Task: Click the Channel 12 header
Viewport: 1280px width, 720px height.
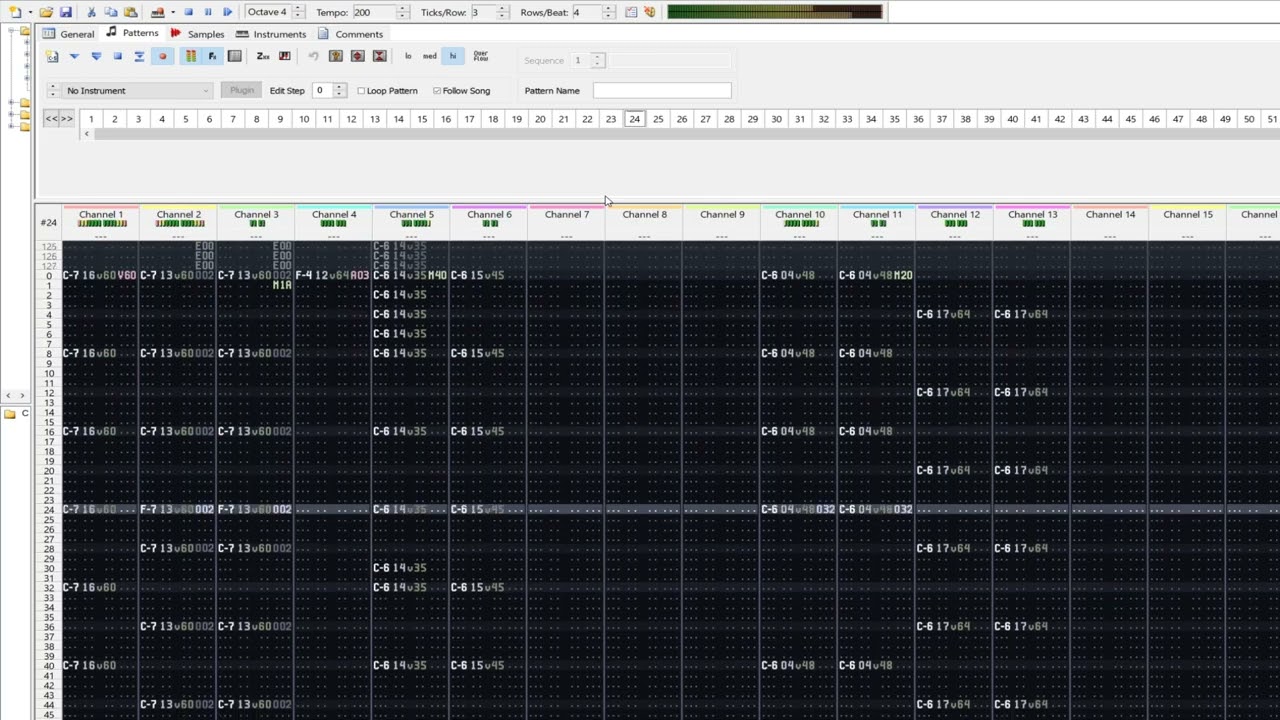Action: click(955, 219)
